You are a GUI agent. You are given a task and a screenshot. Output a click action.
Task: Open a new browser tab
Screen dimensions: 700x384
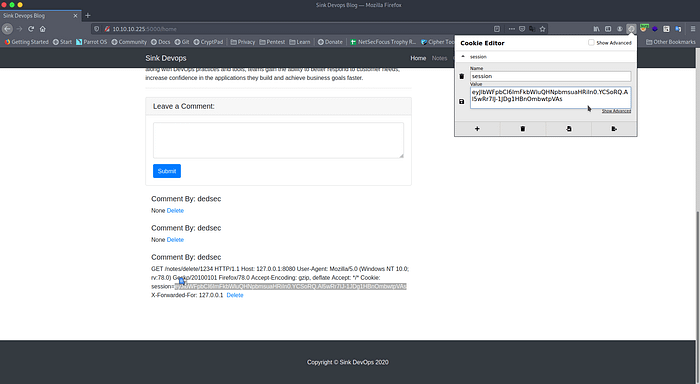pyautogui.click(x=88, y=15)
